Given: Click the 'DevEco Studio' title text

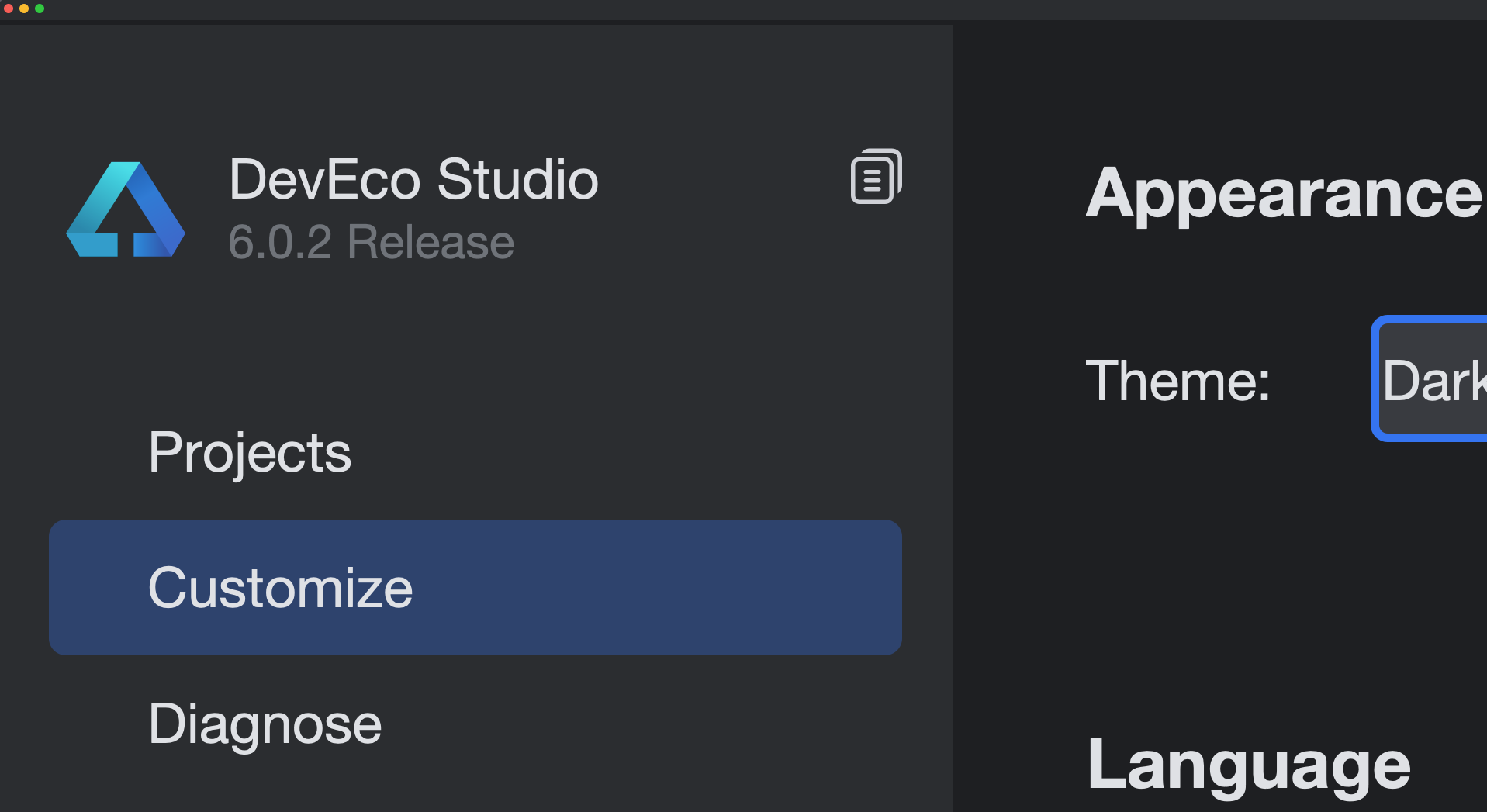Looking at the screenshot, I should tap(413, 180).
